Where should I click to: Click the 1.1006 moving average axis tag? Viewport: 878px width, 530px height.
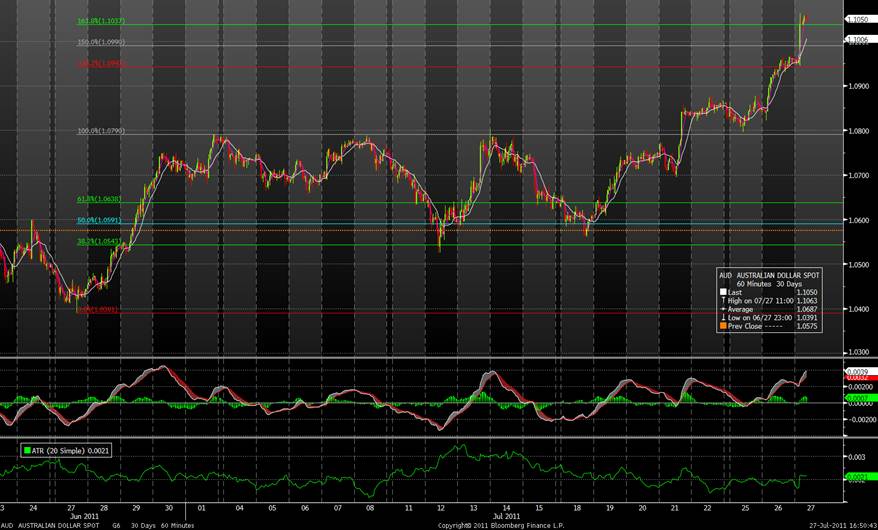click(856, 39)
